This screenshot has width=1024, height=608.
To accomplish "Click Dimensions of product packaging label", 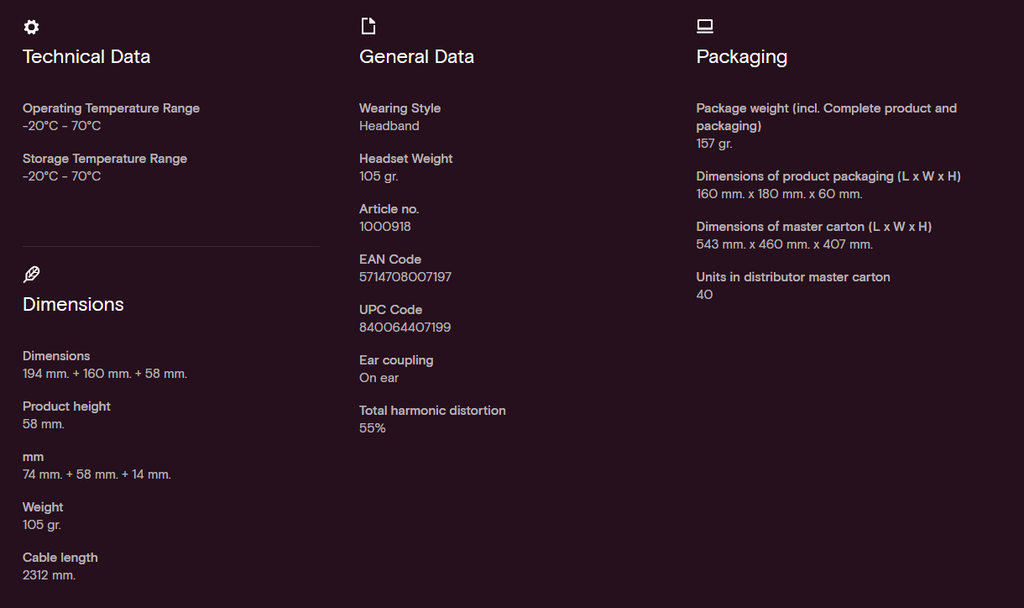I will (x=828, y=176).
